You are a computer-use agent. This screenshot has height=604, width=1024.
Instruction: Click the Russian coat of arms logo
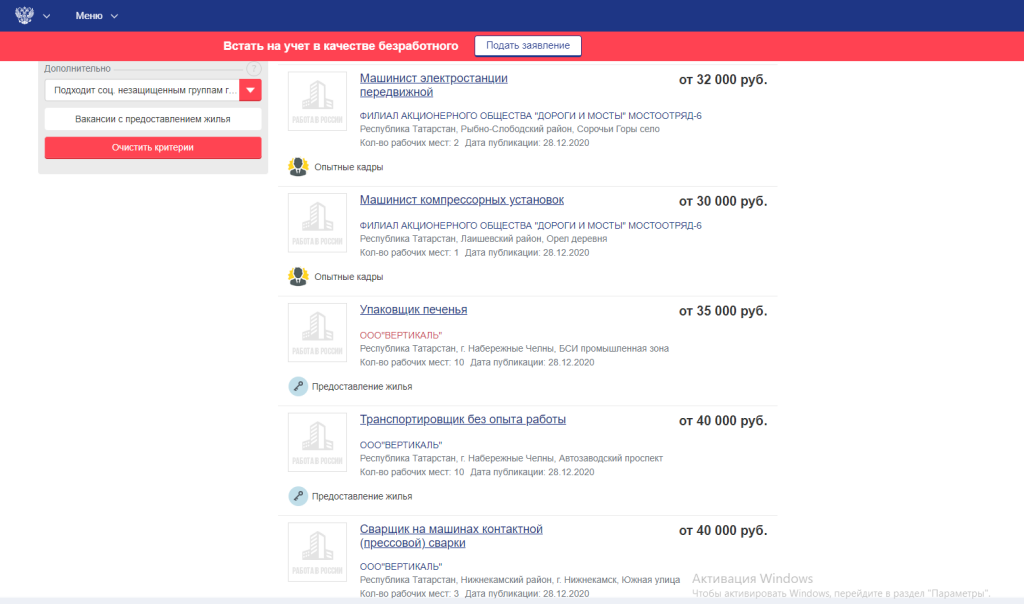point(24,16)
